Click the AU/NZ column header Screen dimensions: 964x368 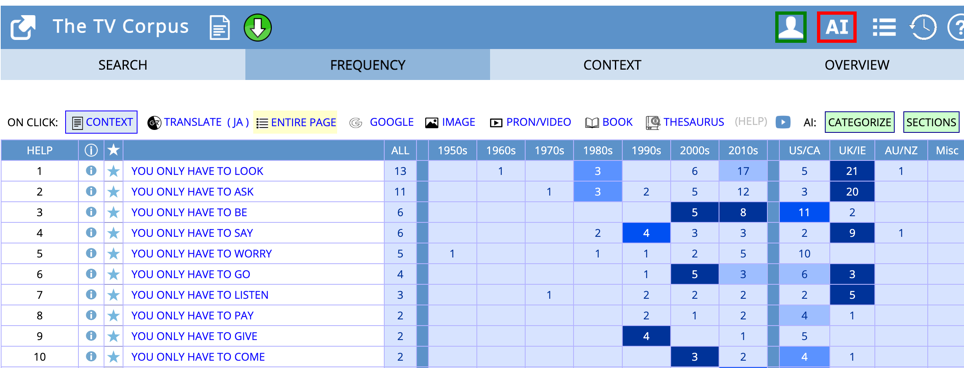[x=901, y=151]
